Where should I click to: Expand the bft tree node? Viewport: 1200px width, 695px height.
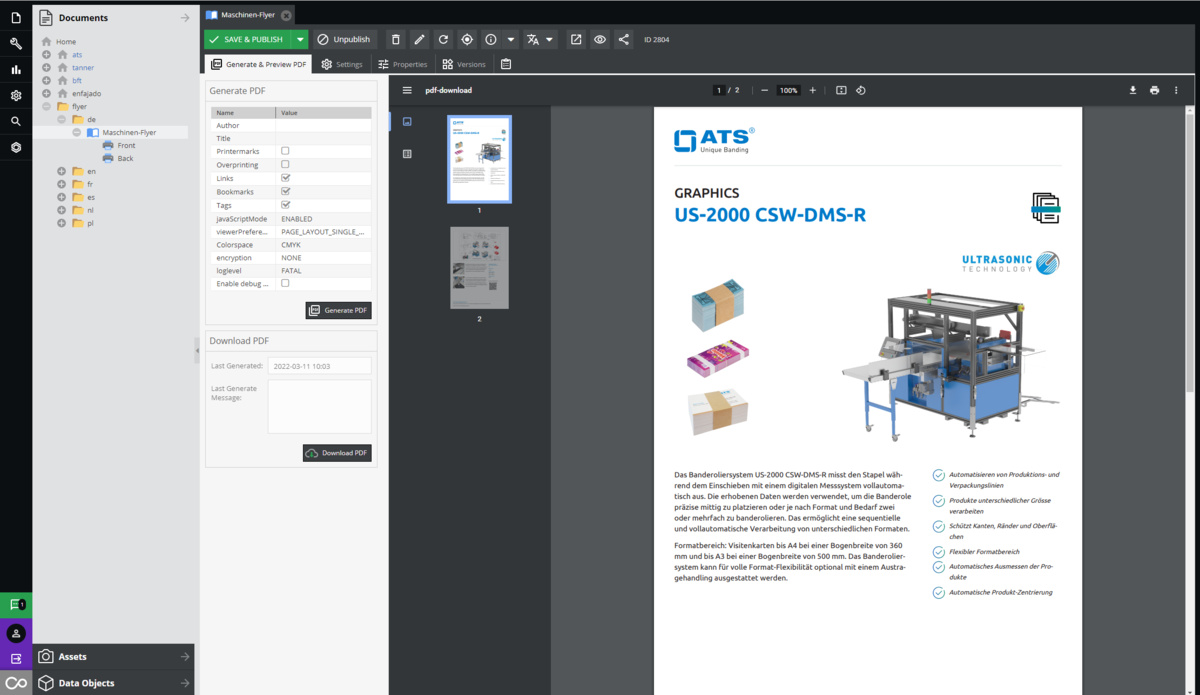click(46, 80)
